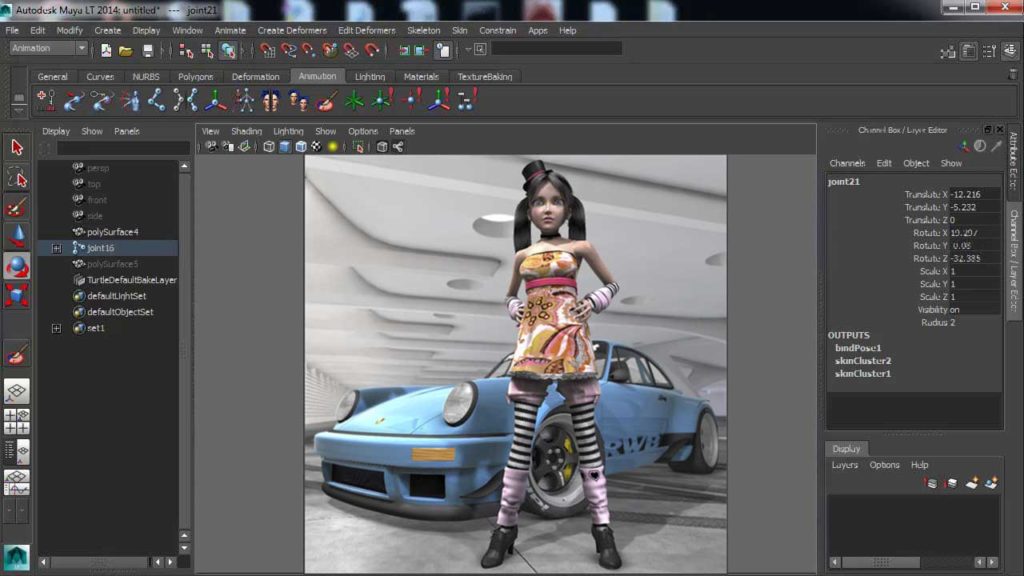Toggle Textured display checker icon
The image size is (1024, 576).
click(x=316, y=147)
